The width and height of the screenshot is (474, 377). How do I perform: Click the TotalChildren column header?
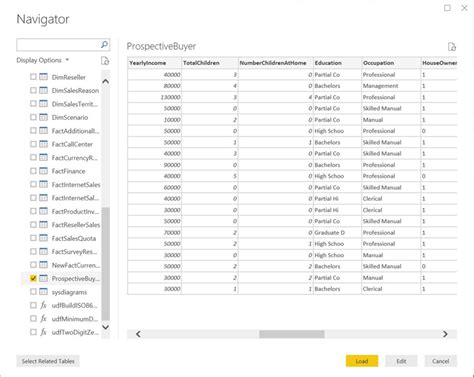tap(210, 63)
